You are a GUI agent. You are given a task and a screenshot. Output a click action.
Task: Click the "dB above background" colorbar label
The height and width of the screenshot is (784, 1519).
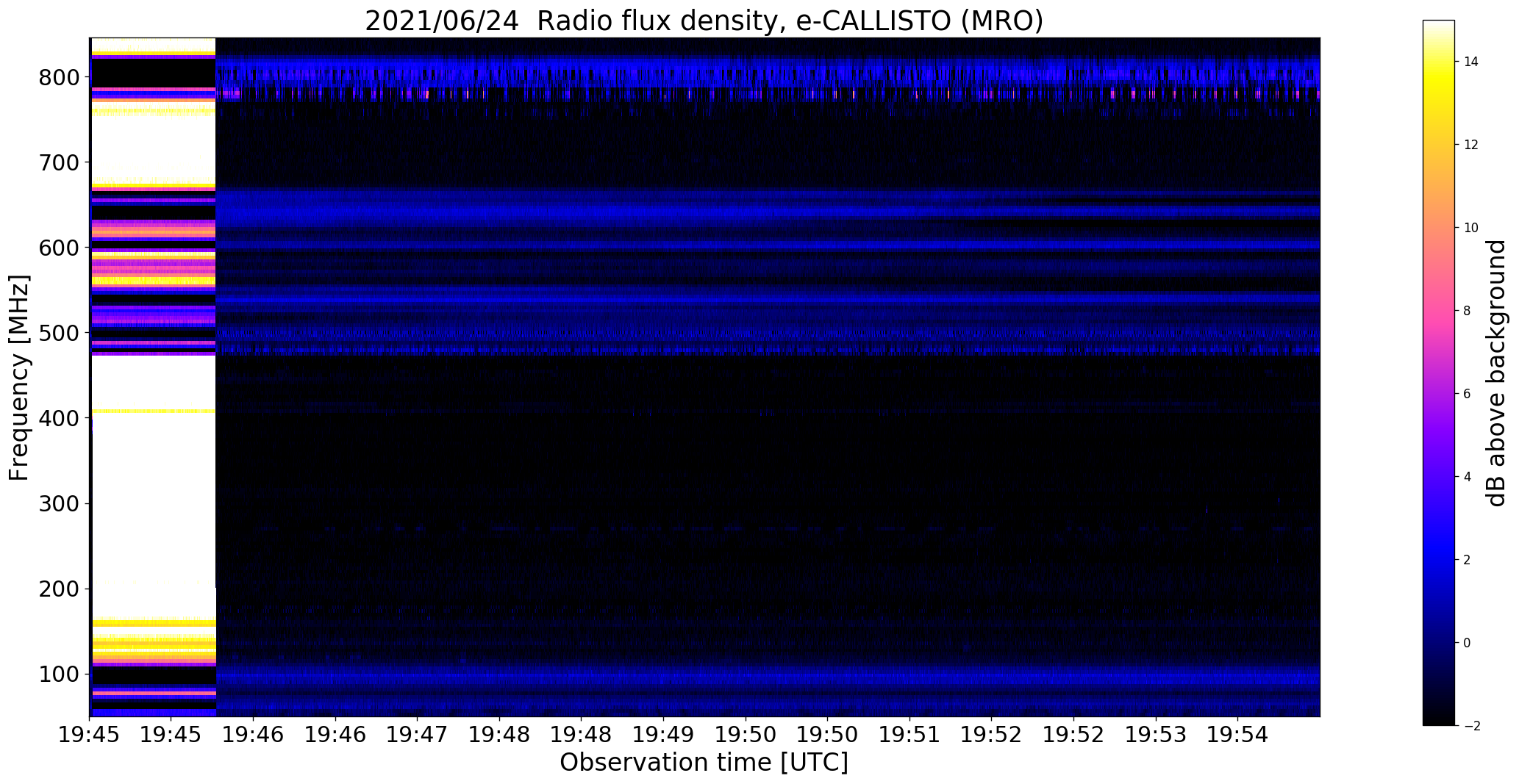(x=1496, y=373)
